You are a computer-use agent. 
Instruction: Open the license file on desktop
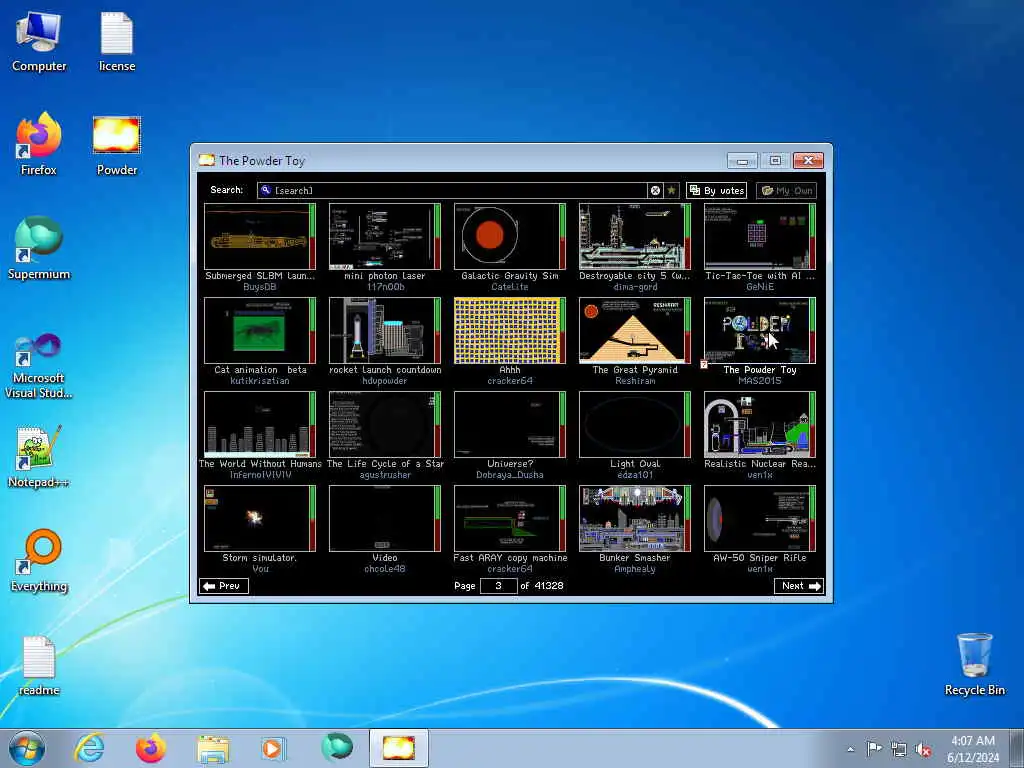tap(117, 42)
